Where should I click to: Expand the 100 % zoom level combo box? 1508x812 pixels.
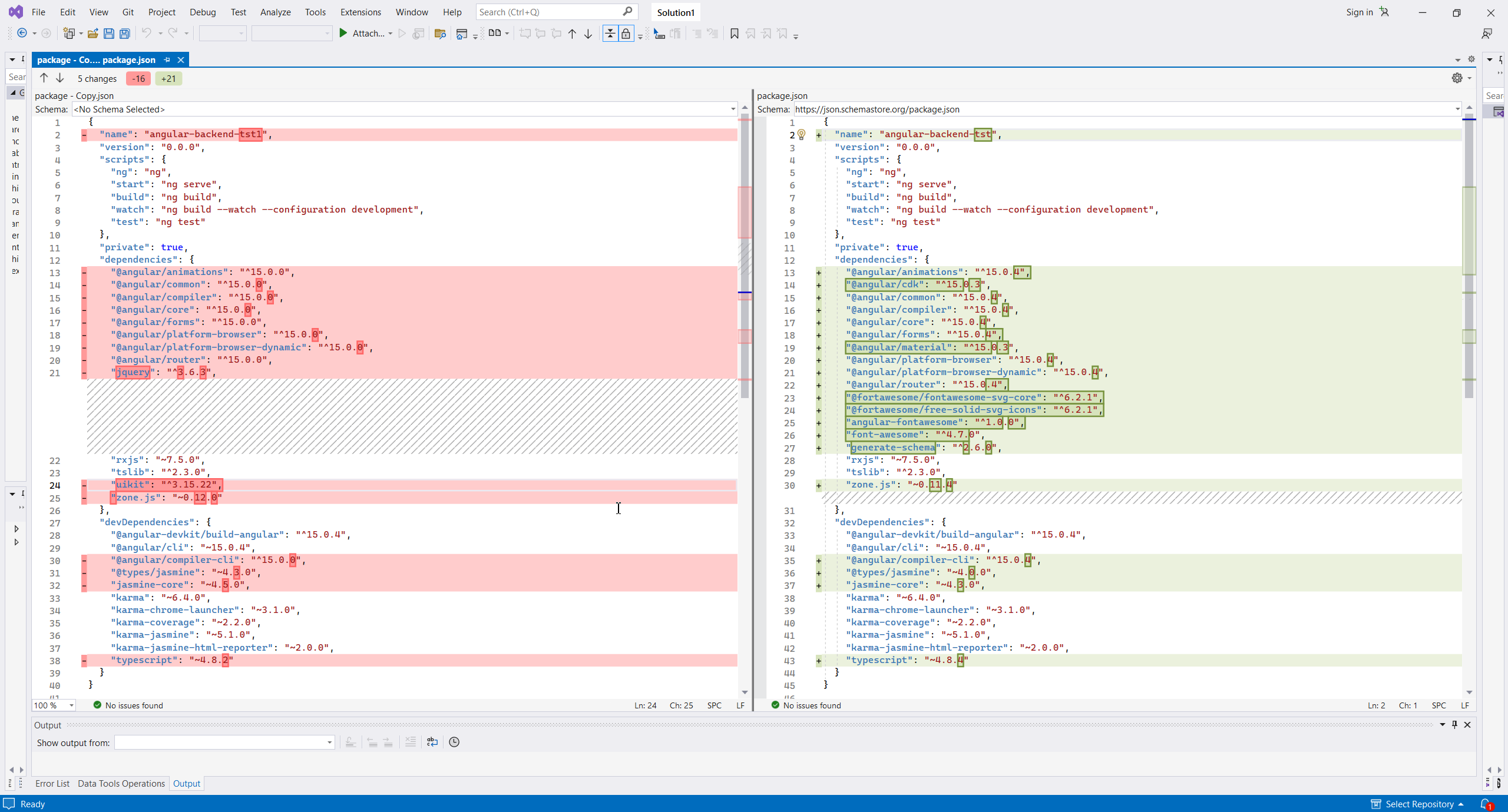coord(71,705)
